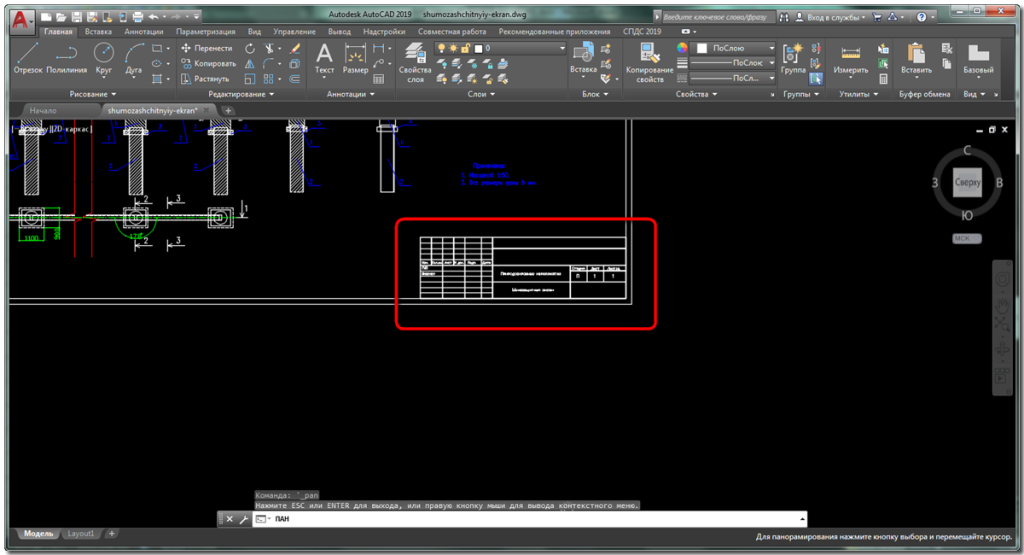The width and height of the screenshot is (1024, 555).
Task: Click the Перенести (Move) button
Action: click(206, 48)
